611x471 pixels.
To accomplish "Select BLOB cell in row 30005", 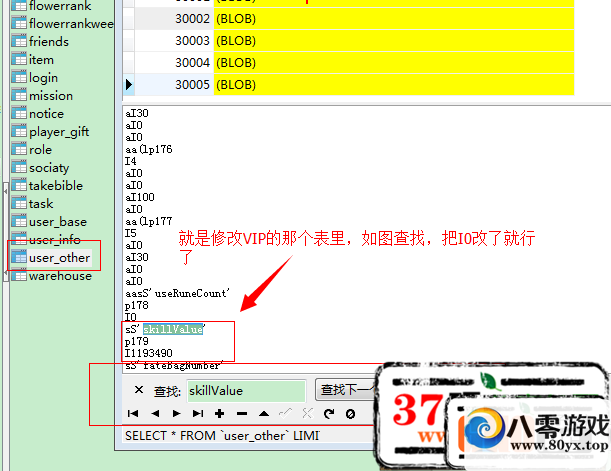I will tap(394, 85).
